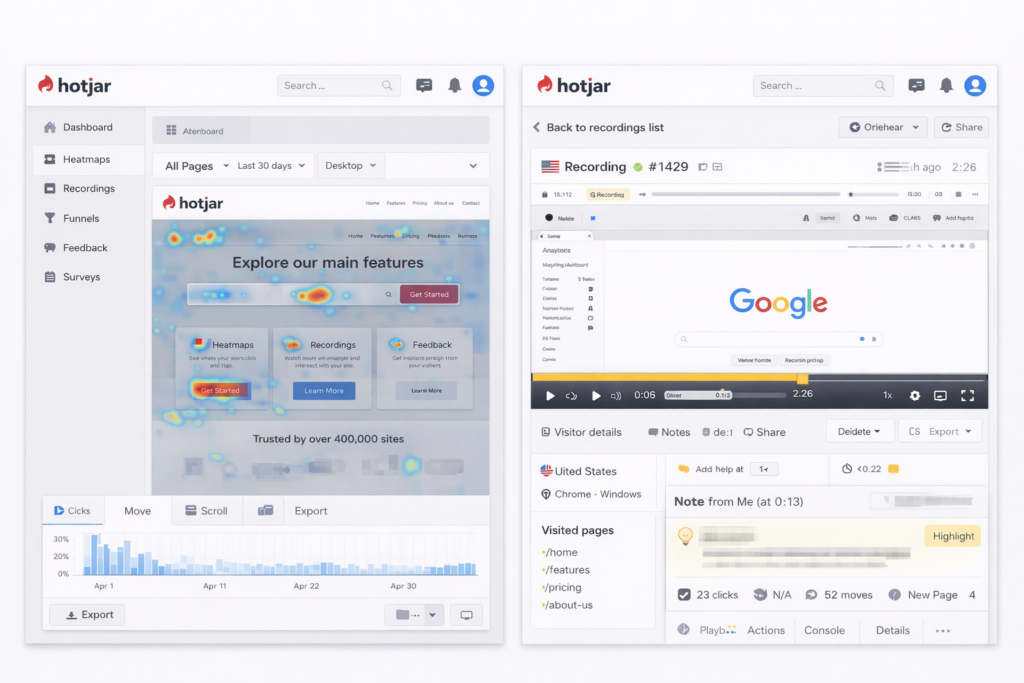Click the user avatar in the heatmap panel
Screen dimensions: 1024x683
tap(483, 86)
